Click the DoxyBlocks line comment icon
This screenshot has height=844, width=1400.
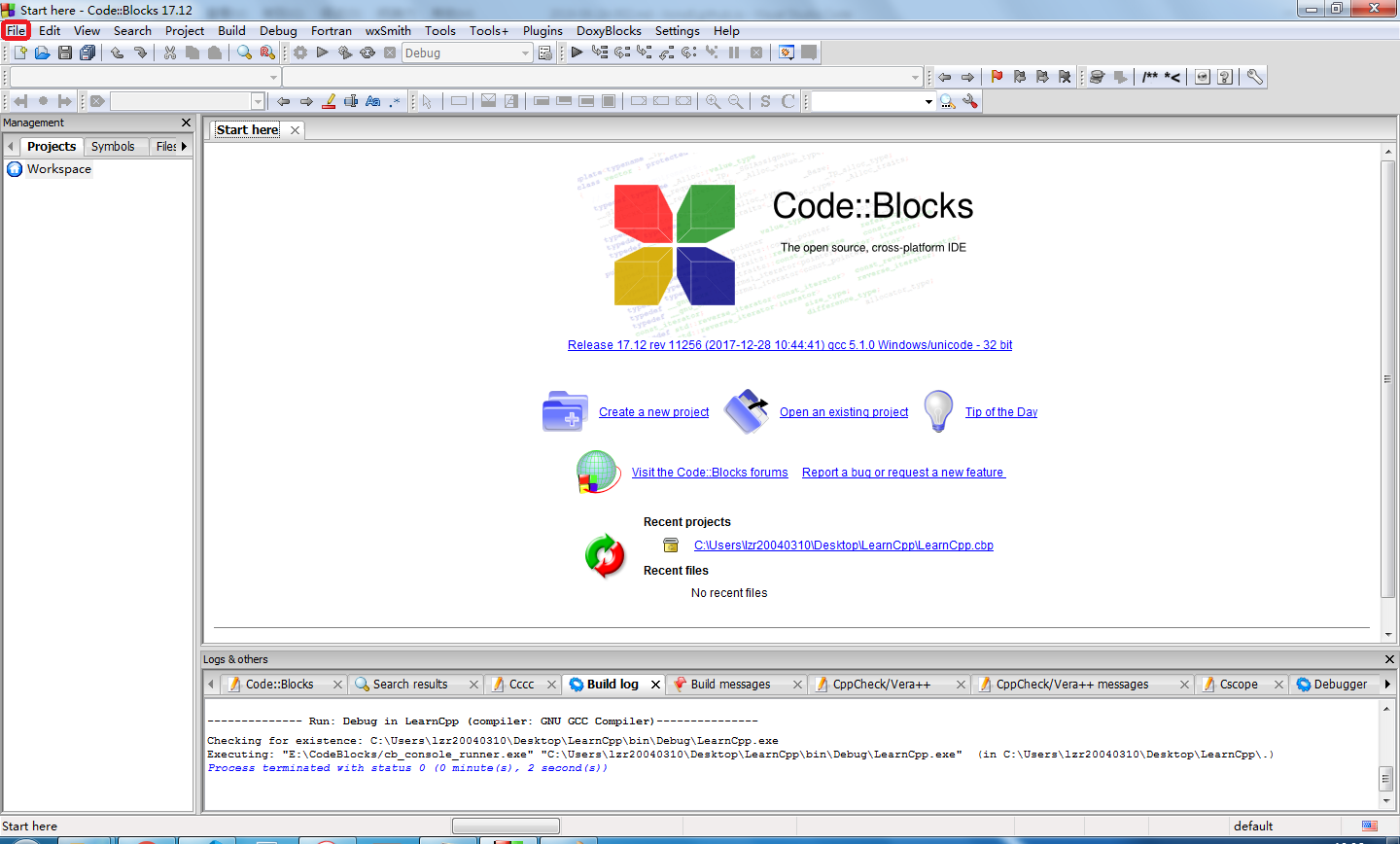(1172, 76)
